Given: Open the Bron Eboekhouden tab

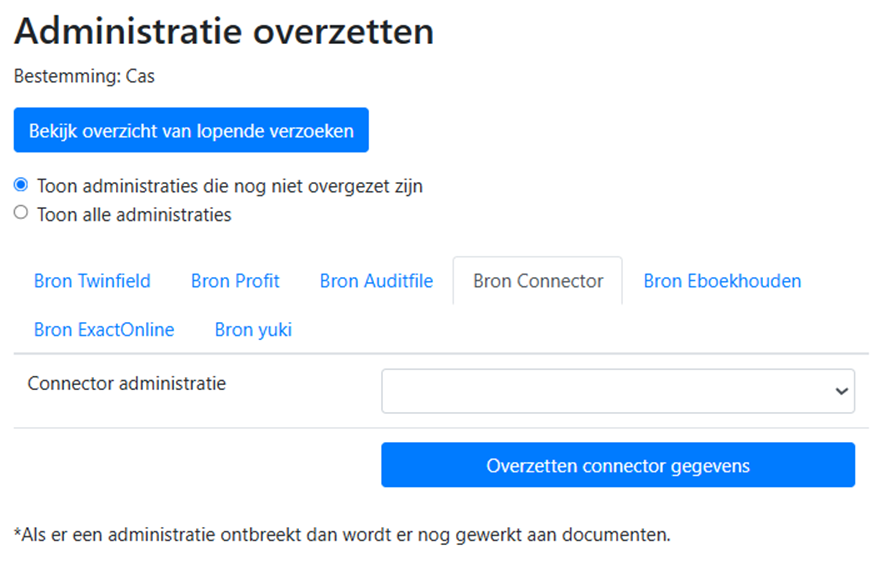Looking at the screenshot, I should tap(722, 281).
